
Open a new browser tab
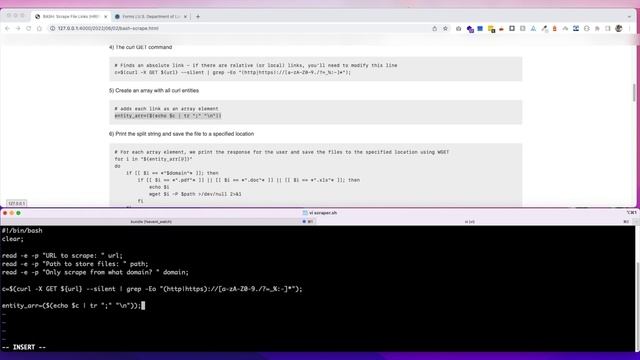point(198,17)
